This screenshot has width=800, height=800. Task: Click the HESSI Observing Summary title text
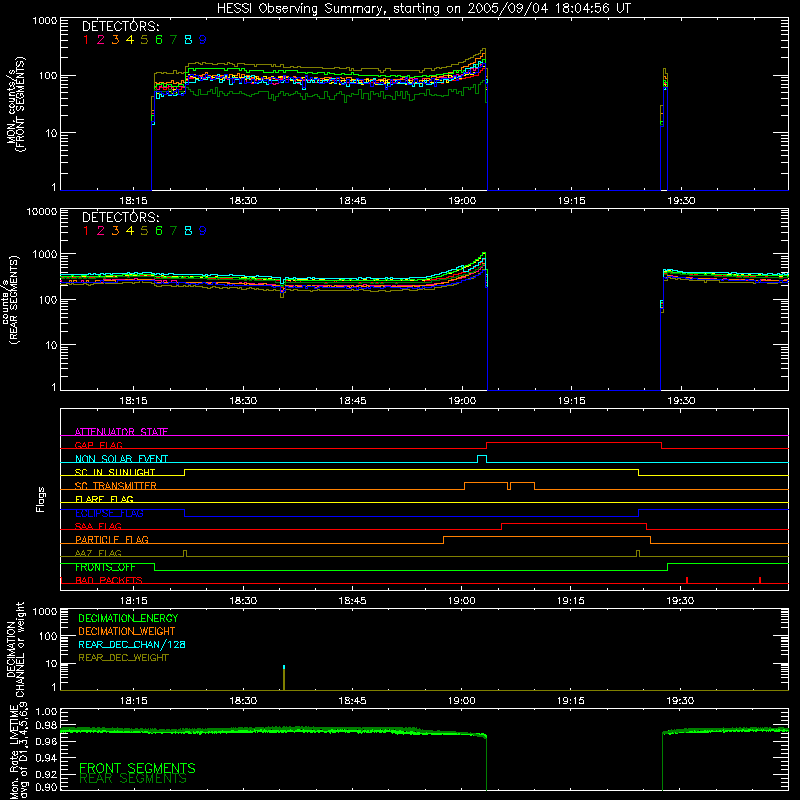pyautogui.click(x=424, y=9)
